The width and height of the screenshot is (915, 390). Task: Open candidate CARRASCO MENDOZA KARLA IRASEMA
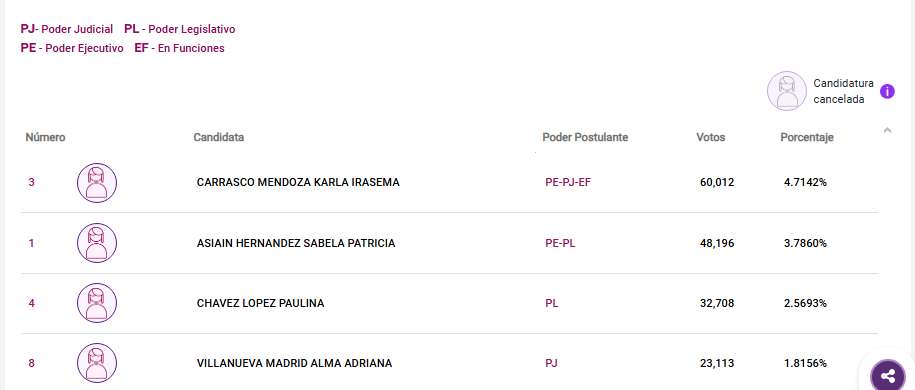coord(298,182)
